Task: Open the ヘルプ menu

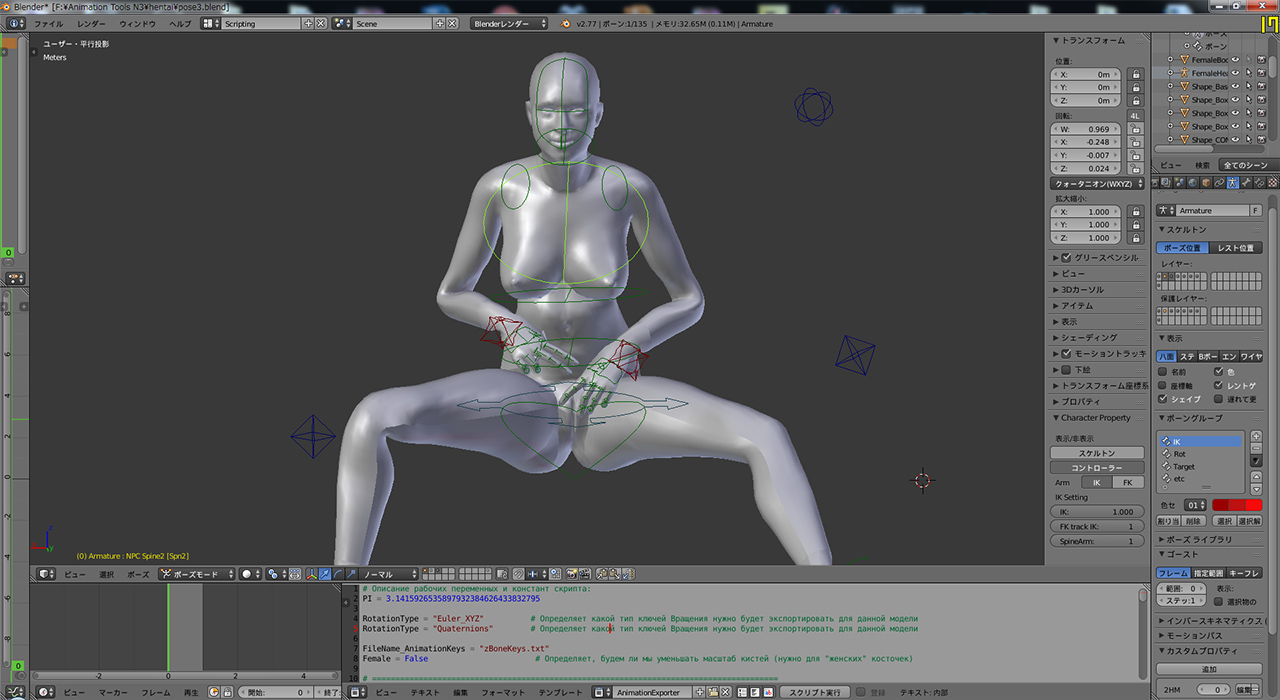Action: pyautogui.click(x=180, y=23)
